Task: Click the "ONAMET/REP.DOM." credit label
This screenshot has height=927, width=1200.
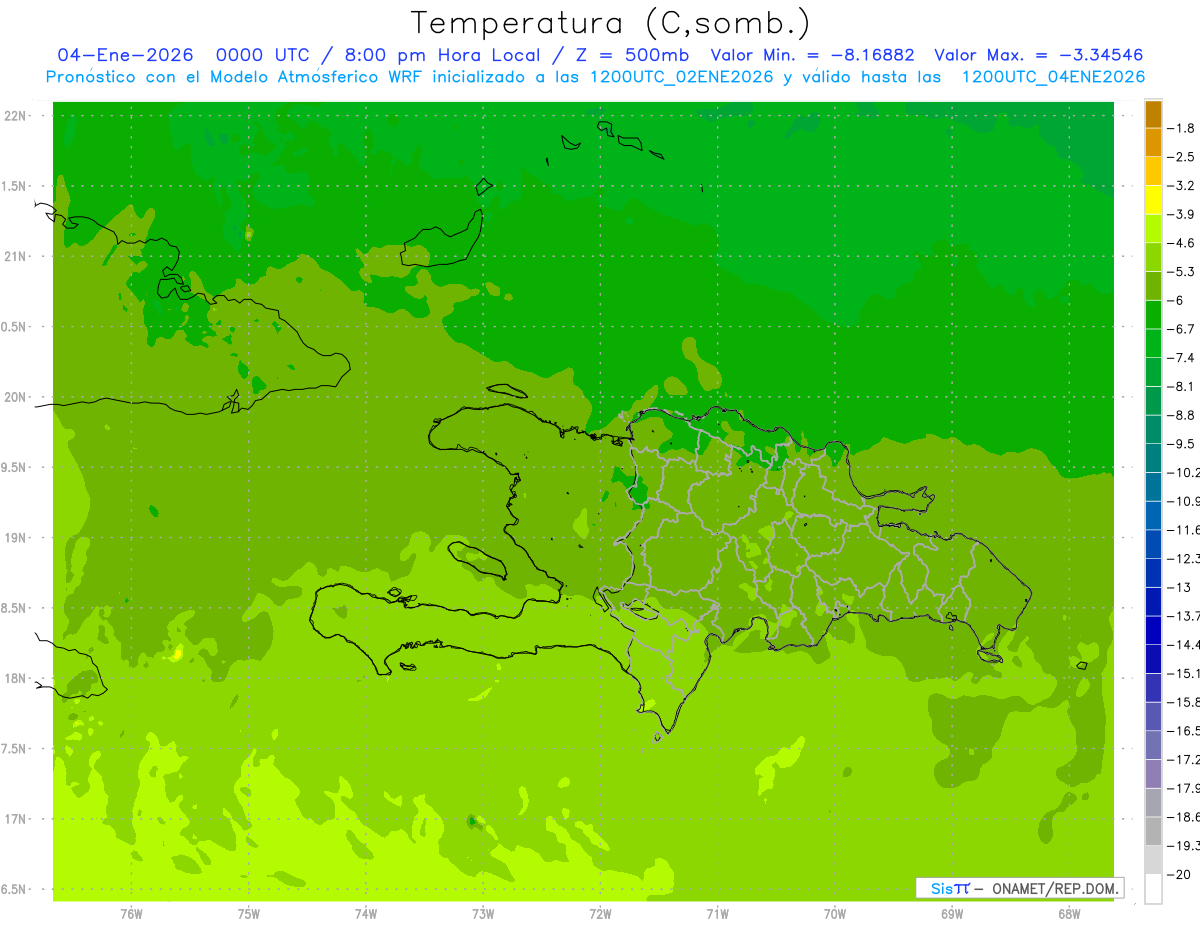Action: pos(1053,888)
